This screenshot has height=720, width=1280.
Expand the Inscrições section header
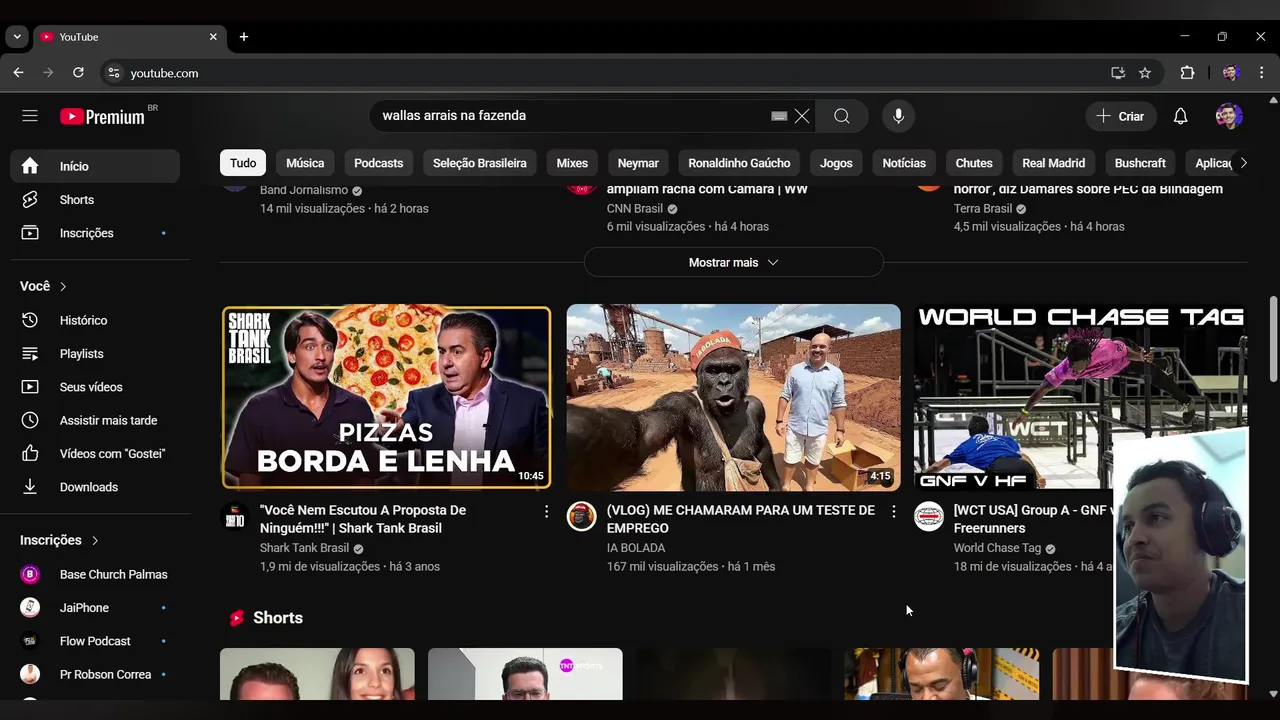[x=60, y=540]
